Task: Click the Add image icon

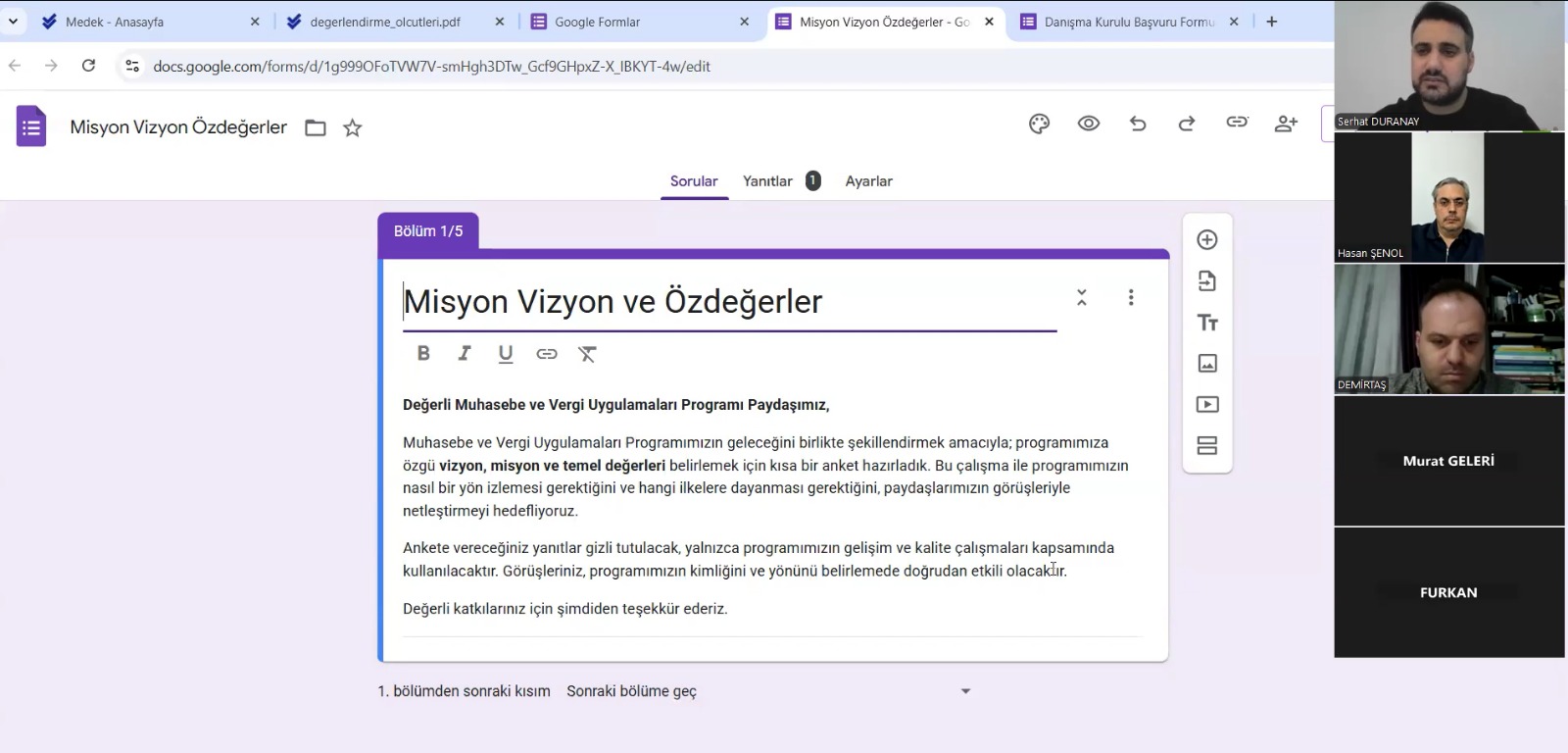Action: 1207,364
